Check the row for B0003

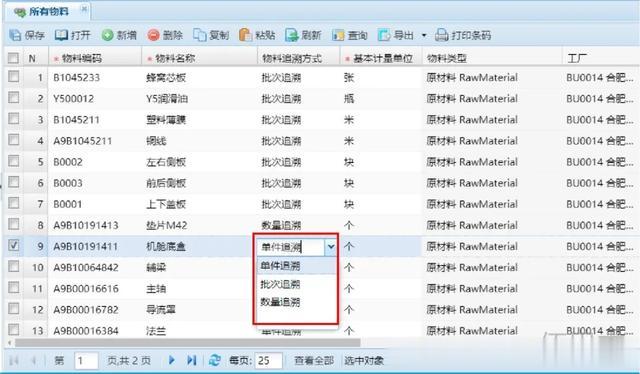tap(13, 182)
